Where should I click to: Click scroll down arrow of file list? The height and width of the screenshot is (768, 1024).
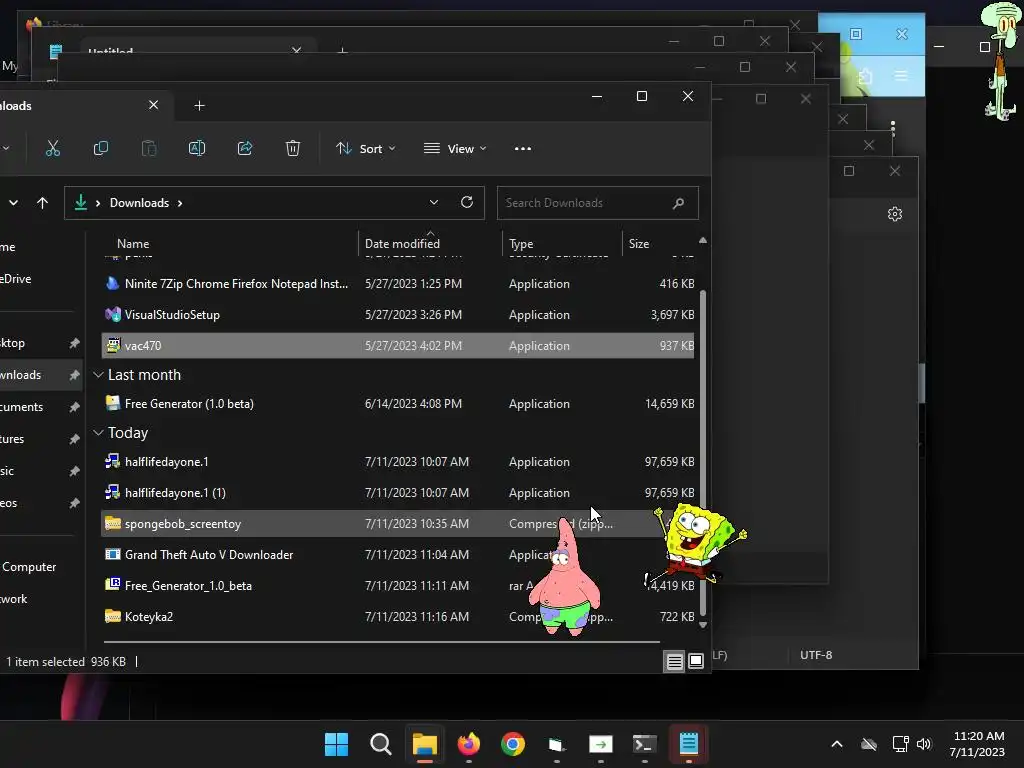[703, 625]
